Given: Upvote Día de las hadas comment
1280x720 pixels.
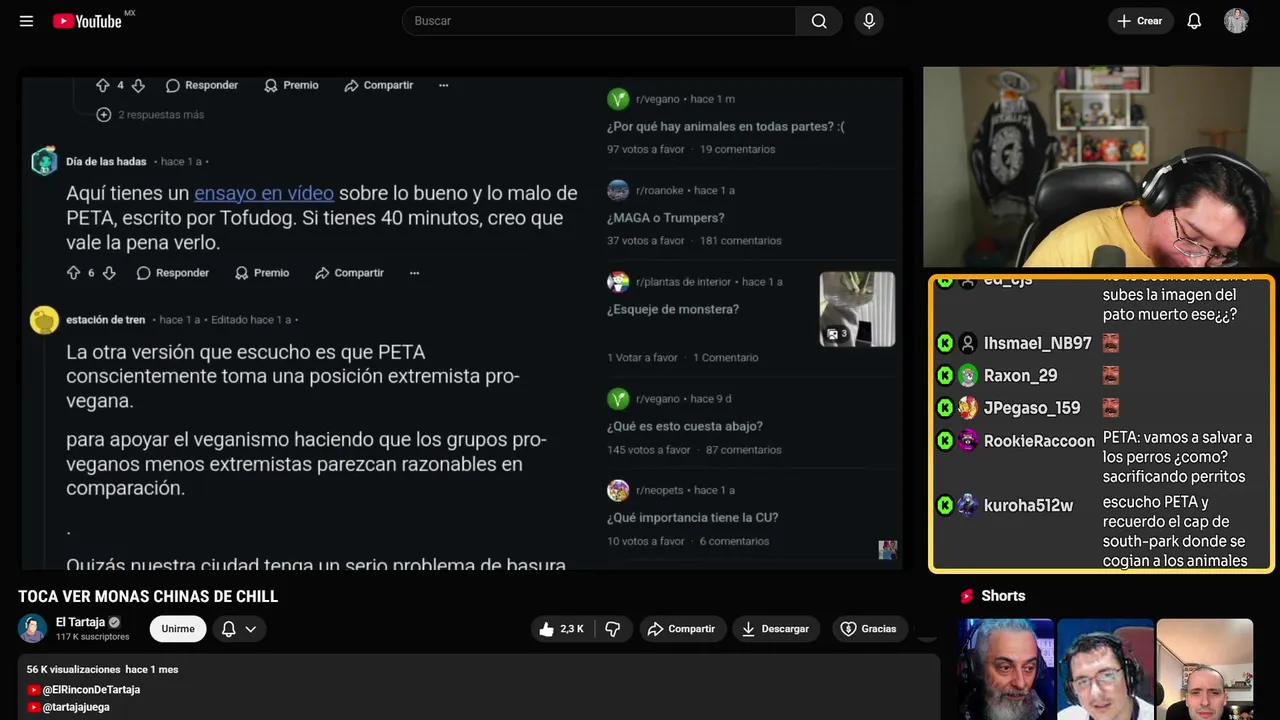Looking at the screenshot, I should (x=73, y=273).
